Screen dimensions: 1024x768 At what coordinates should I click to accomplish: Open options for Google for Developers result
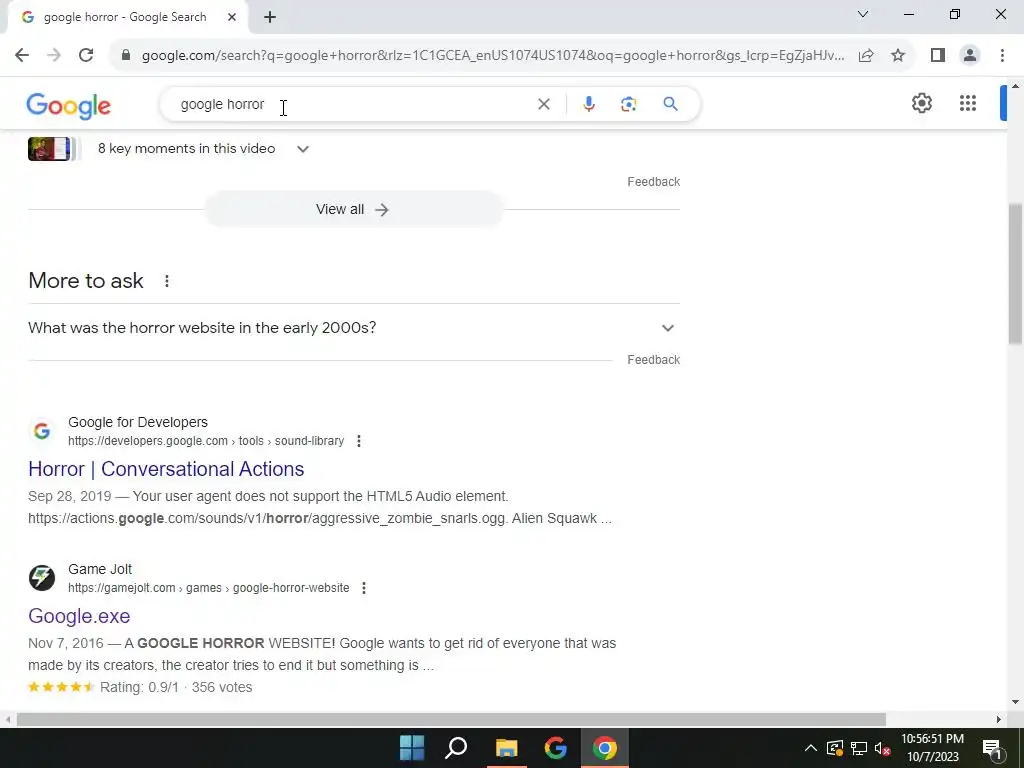[x=359, y=441]
